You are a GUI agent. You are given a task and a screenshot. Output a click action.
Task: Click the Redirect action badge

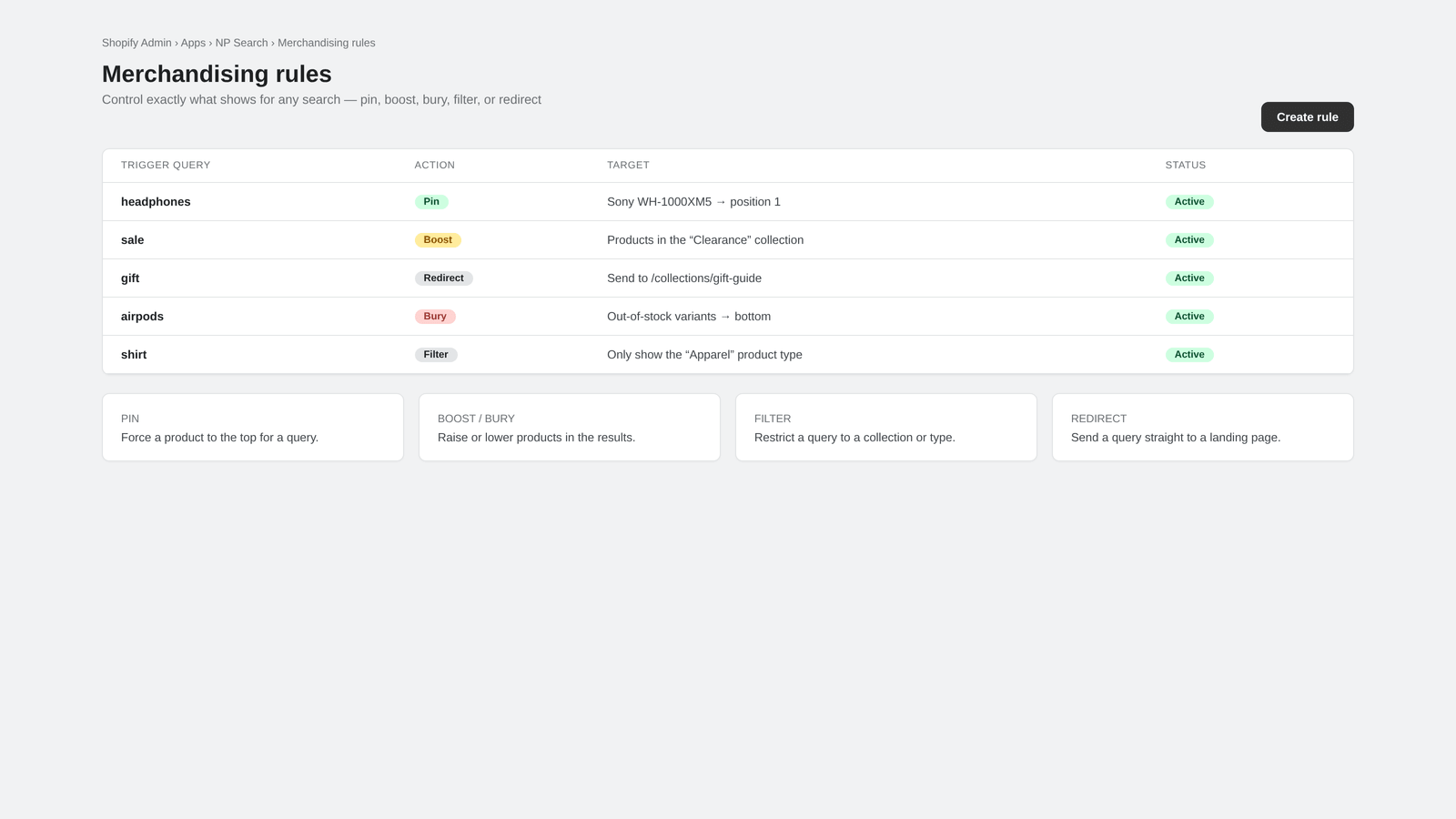[x=443, y=278]
